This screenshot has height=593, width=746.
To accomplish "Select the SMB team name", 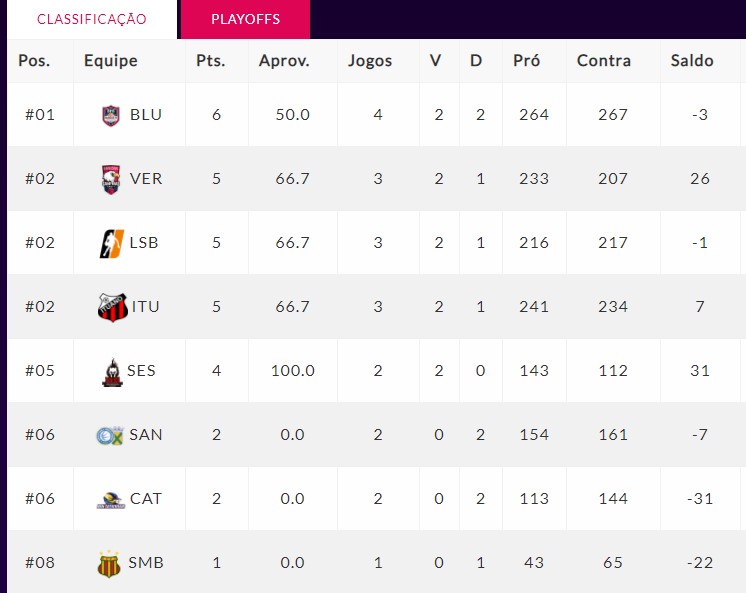I will pos(146,563).
